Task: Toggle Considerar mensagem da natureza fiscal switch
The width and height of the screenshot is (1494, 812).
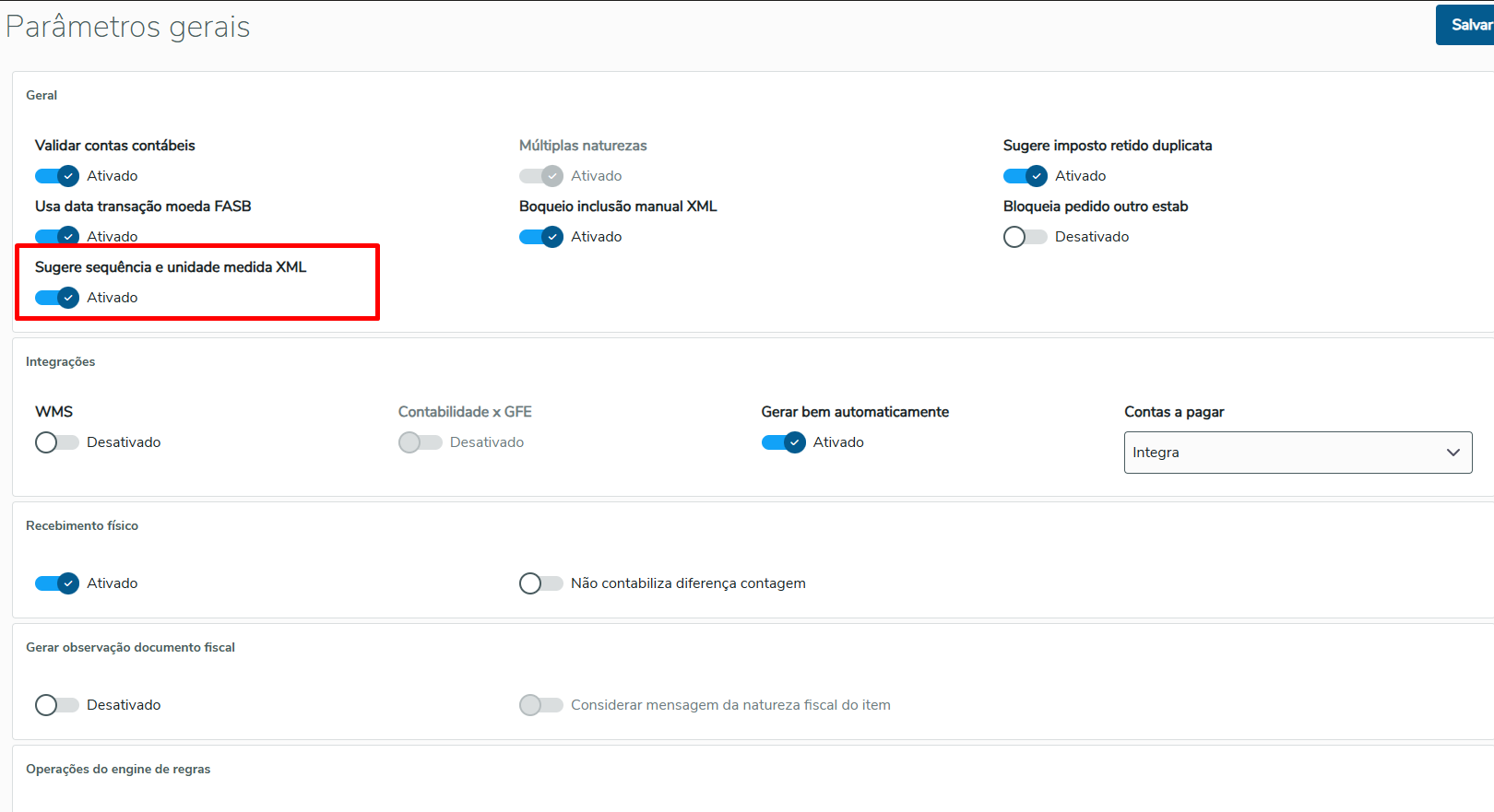Action: pos(541,705)
